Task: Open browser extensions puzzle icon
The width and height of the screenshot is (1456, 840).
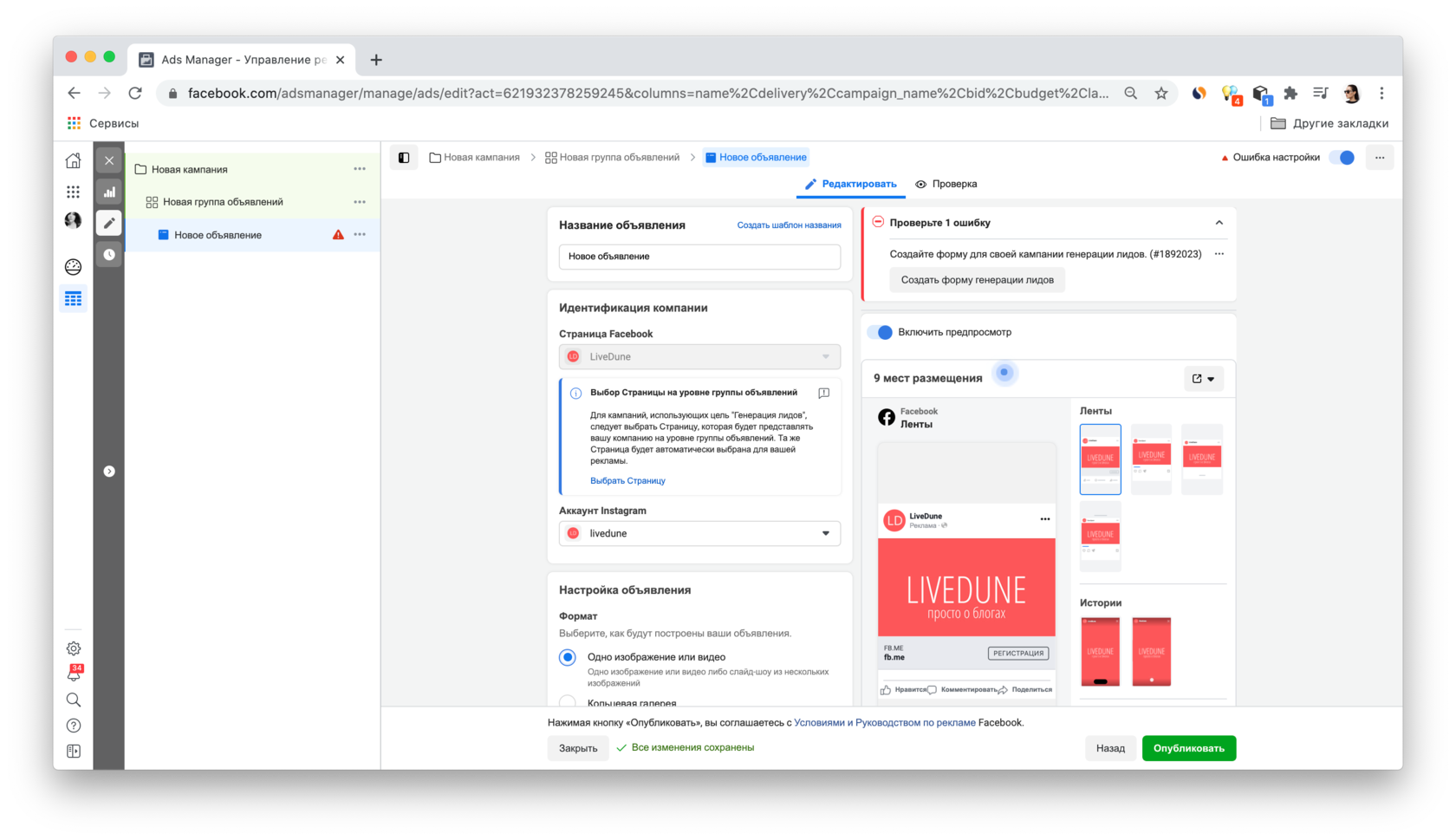Action: tap(1290, 94)
